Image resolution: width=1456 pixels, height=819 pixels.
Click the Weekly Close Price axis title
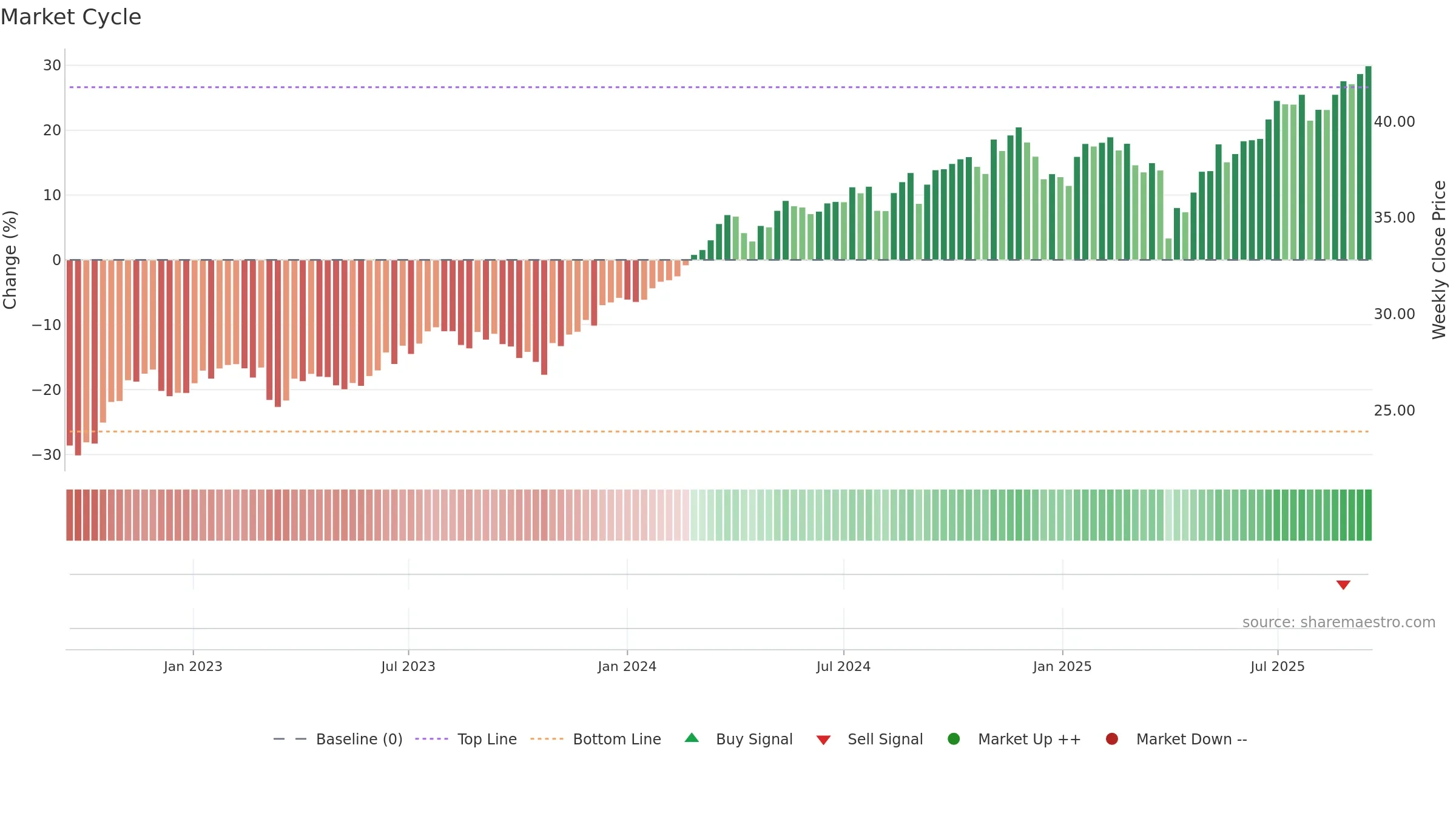tap(1439, 260)
